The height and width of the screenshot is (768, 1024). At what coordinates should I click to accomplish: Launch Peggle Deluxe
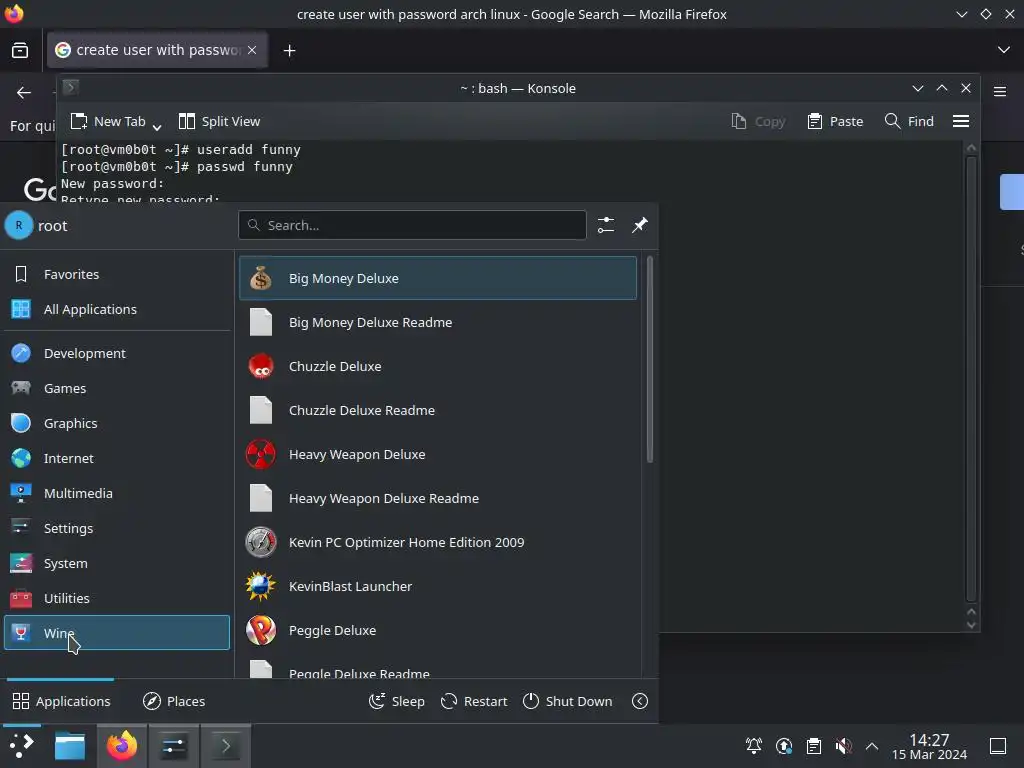coord(438,630)
